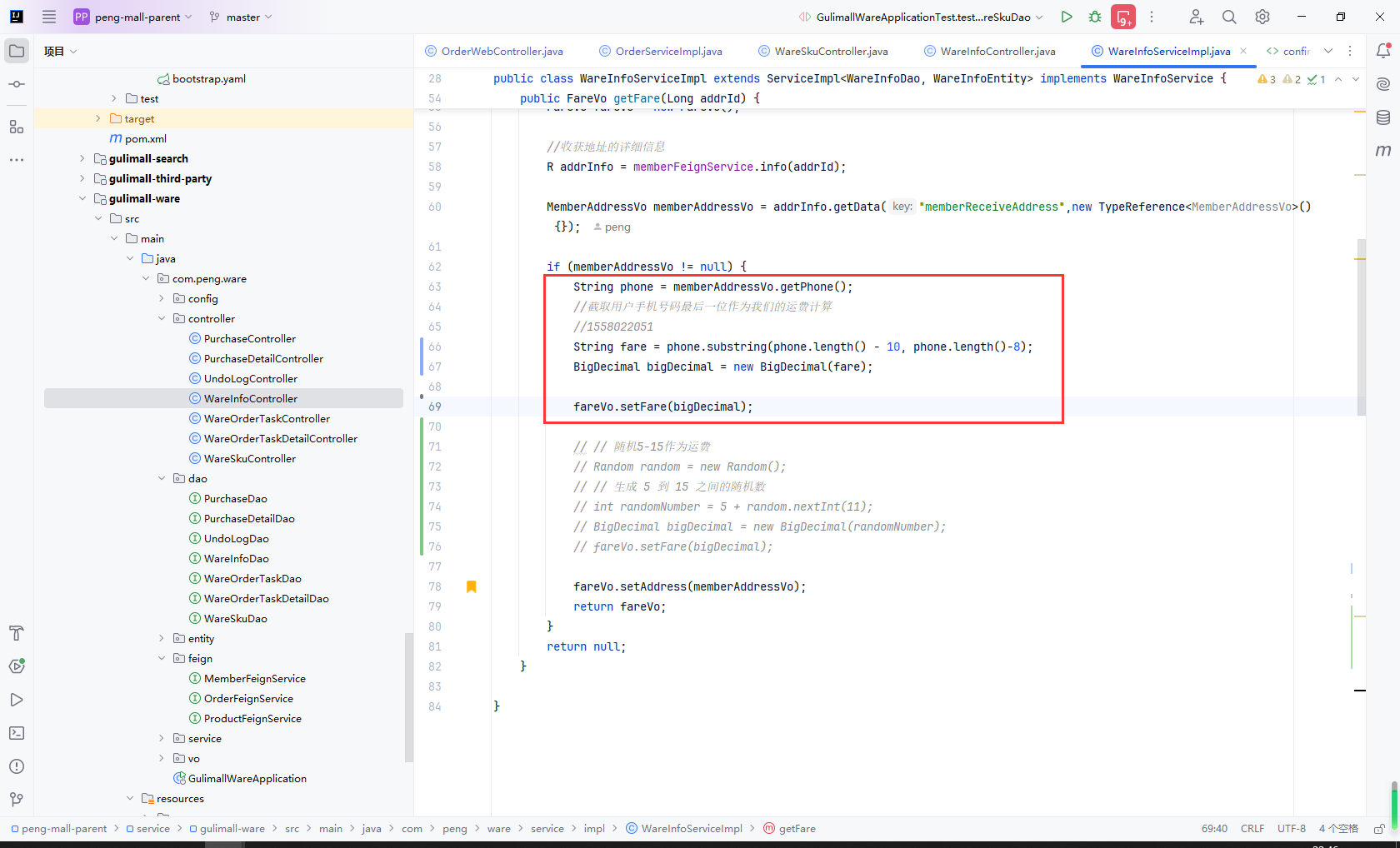Select MemberFeignService in the project tree

point(247,678)
